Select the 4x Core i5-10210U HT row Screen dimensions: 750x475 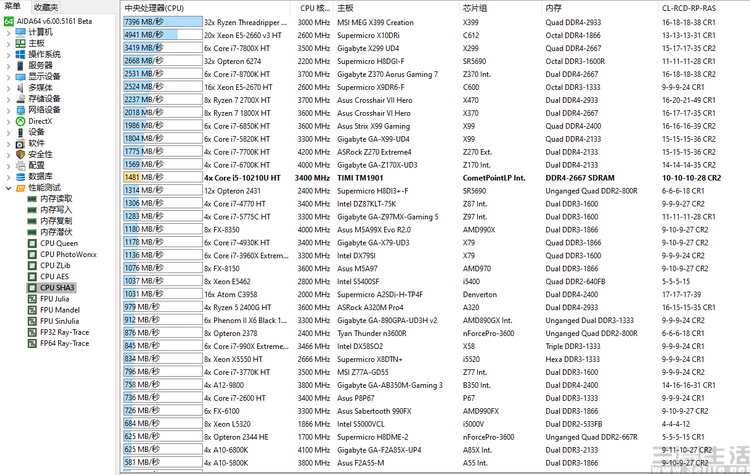(x=435, y=178)
